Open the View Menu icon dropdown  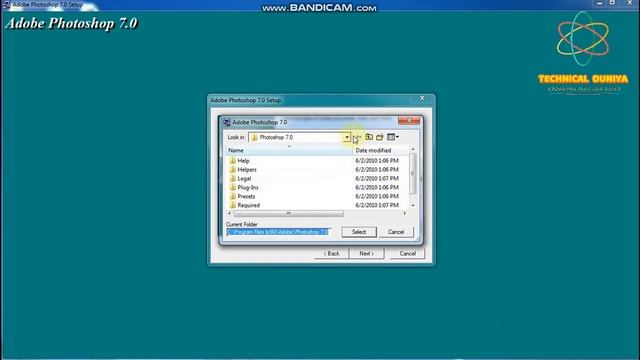393,137
